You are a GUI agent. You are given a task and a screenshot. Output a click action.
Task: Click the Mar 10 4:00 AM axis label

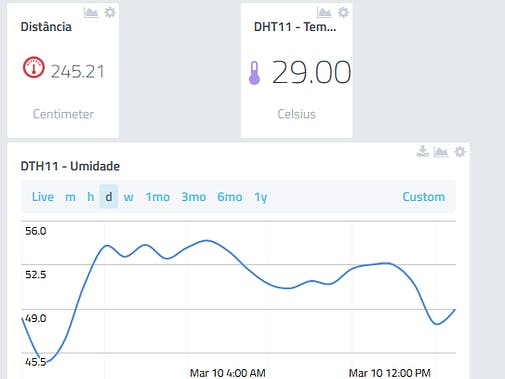228,373
